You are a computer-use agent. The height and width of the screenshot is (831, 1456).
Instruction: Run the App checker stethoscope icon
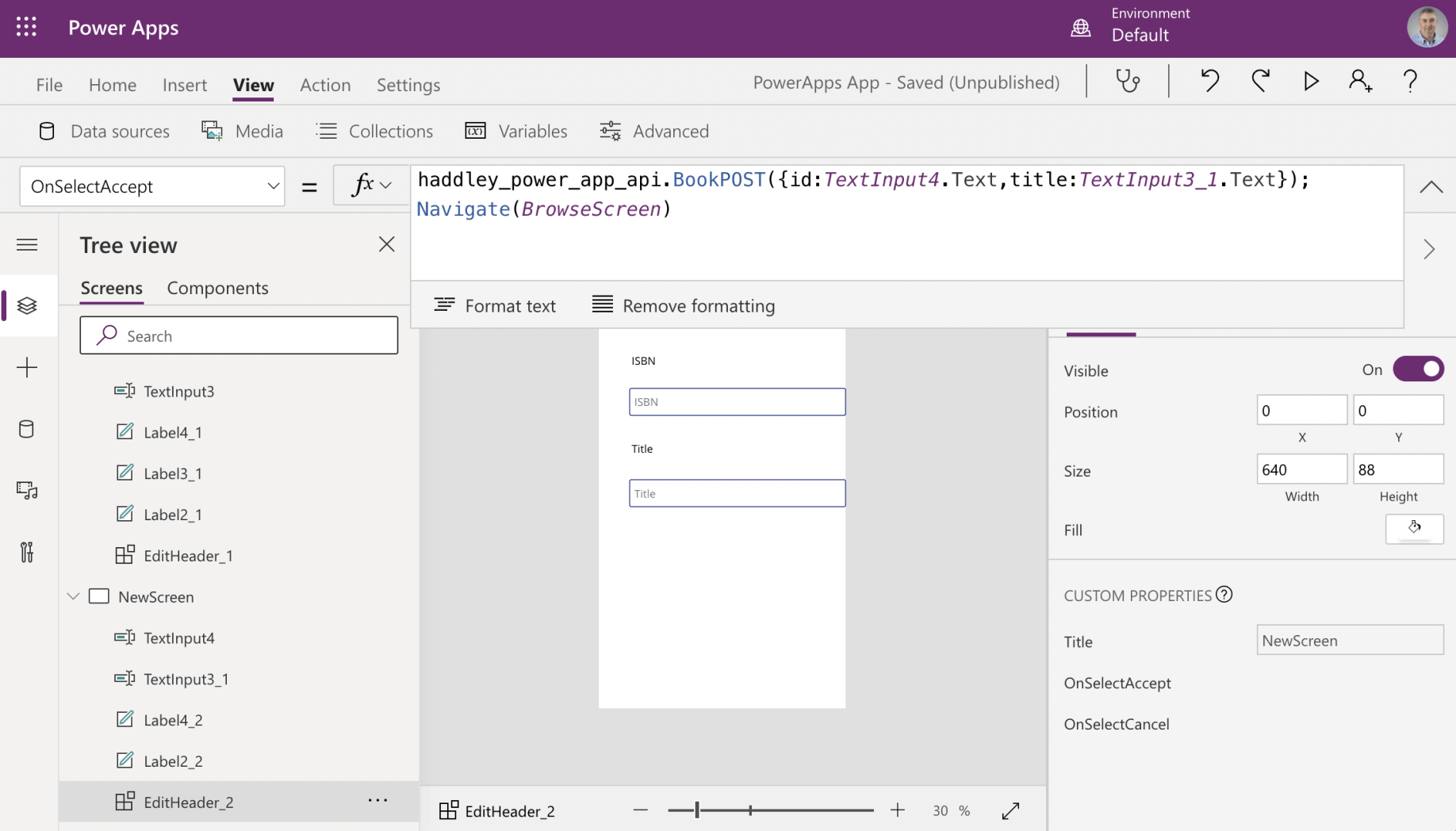pyautogui.click(x=1127, y=82)
